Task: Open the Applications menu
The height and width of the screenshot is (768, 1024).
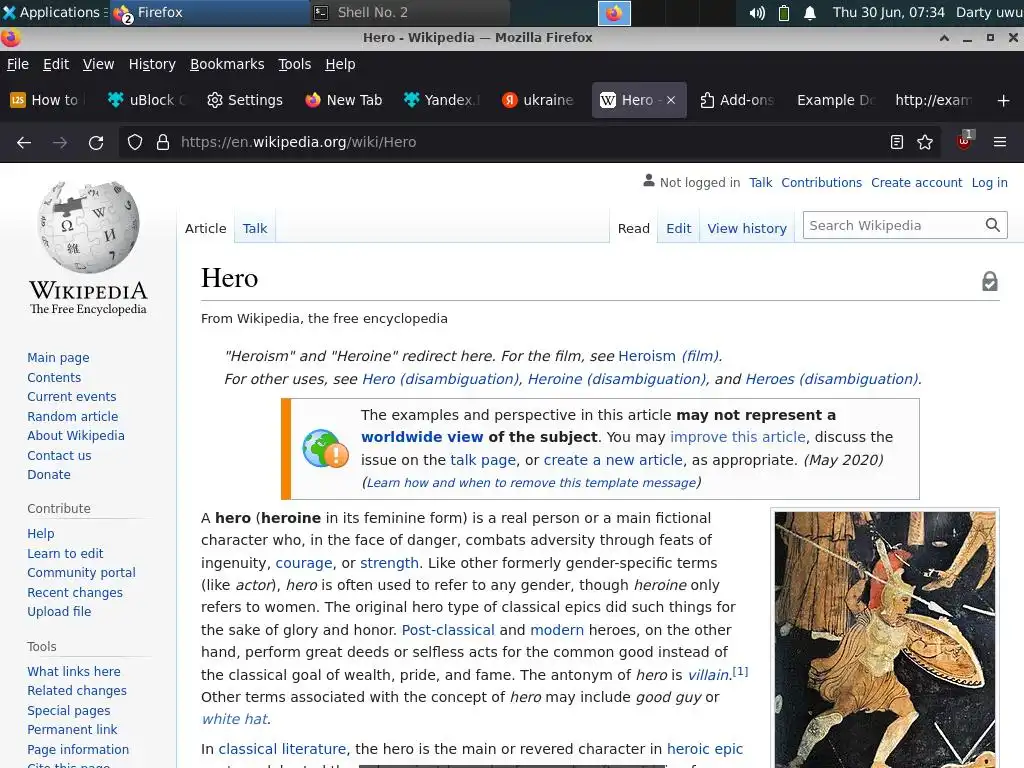Action: (54, 12)
